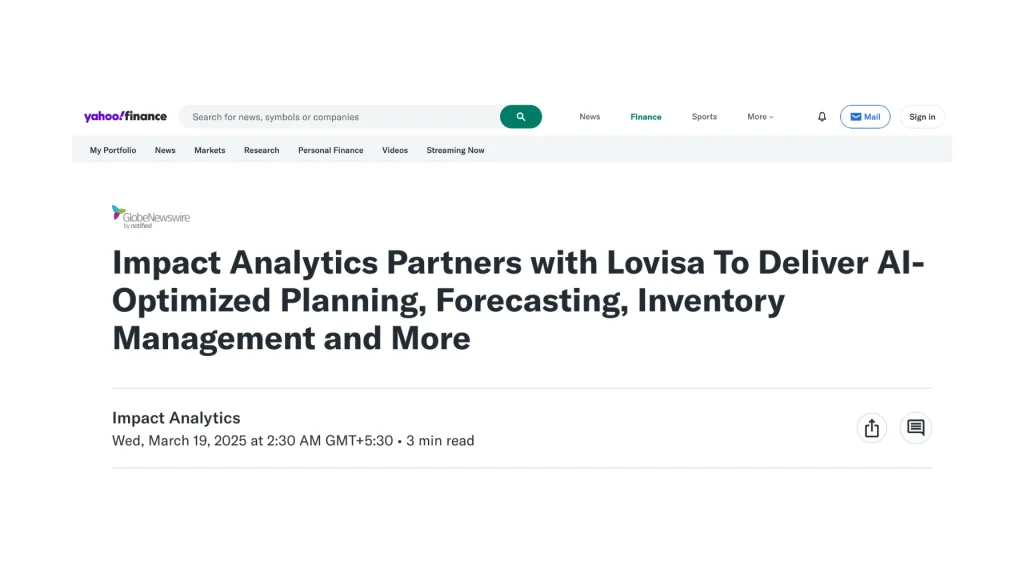Go to the Sports section

coord(704,117)
